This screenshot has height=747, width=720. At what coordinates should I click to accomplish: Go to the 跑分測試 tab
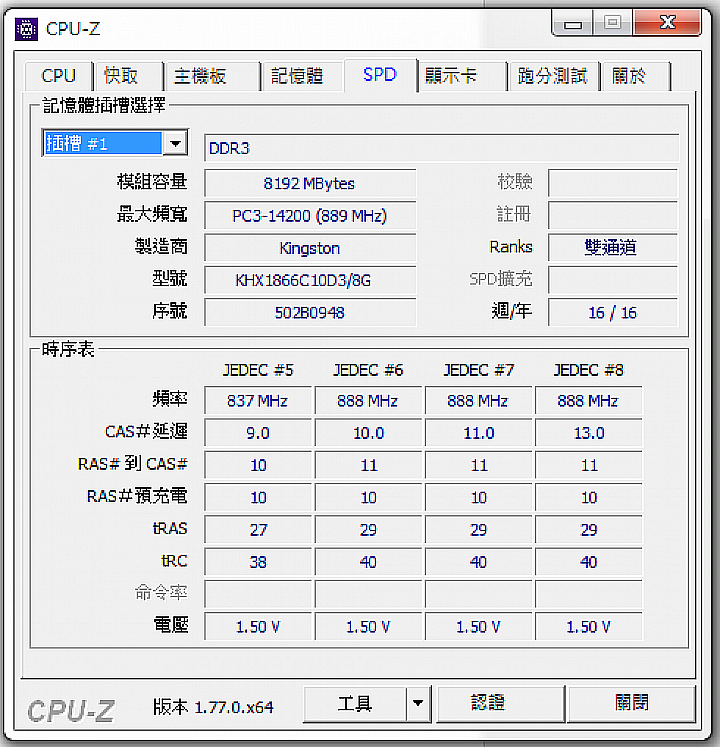pos(553,76)
